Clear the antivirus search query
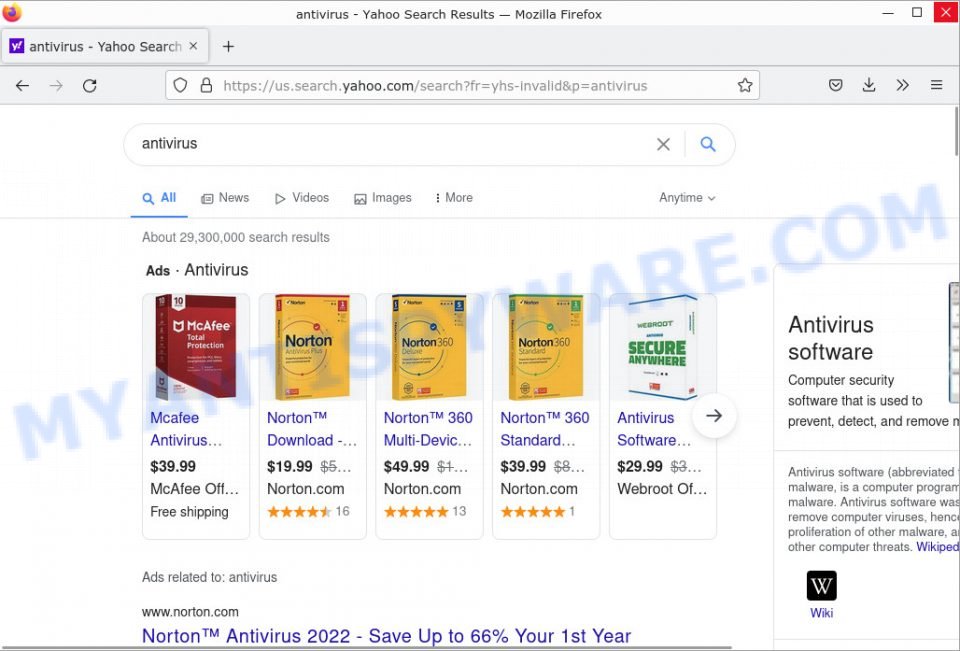Viewport: 960px width, 651px height. tap(663, 144)
